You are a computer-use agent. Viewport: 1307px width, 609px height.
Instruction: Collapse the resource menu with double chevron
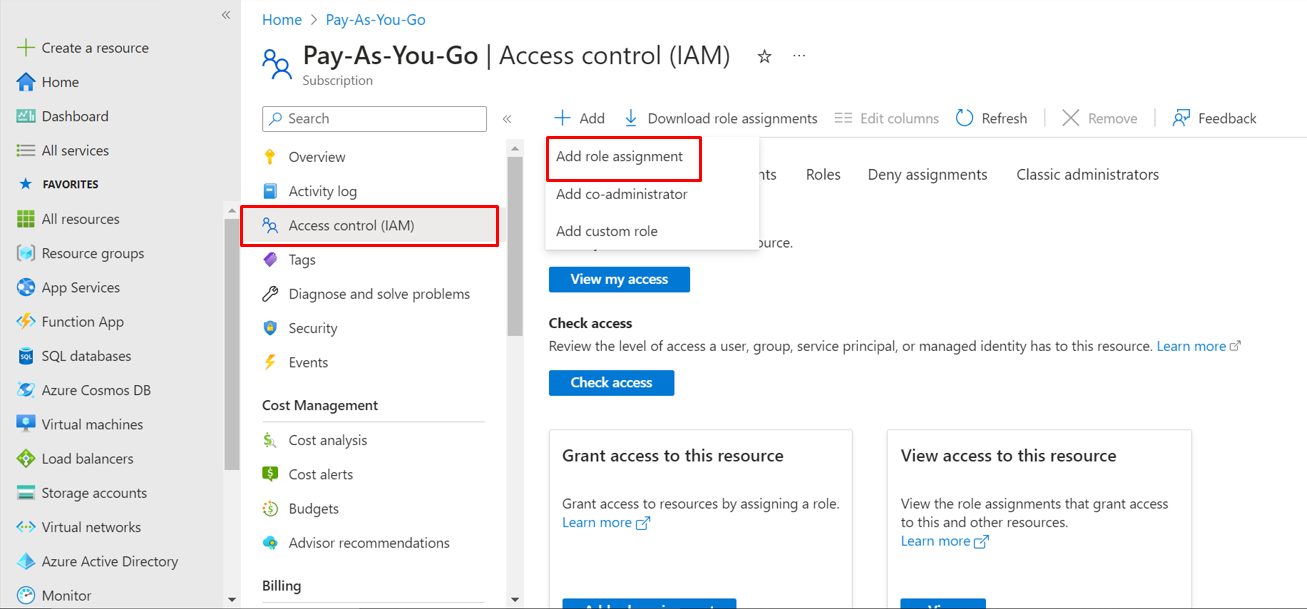[x=507, y=119]
